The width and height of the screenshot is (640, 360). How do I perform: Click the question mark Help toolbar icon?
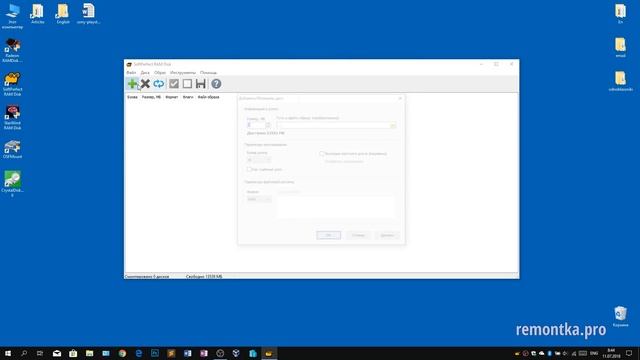coord(216,84)
